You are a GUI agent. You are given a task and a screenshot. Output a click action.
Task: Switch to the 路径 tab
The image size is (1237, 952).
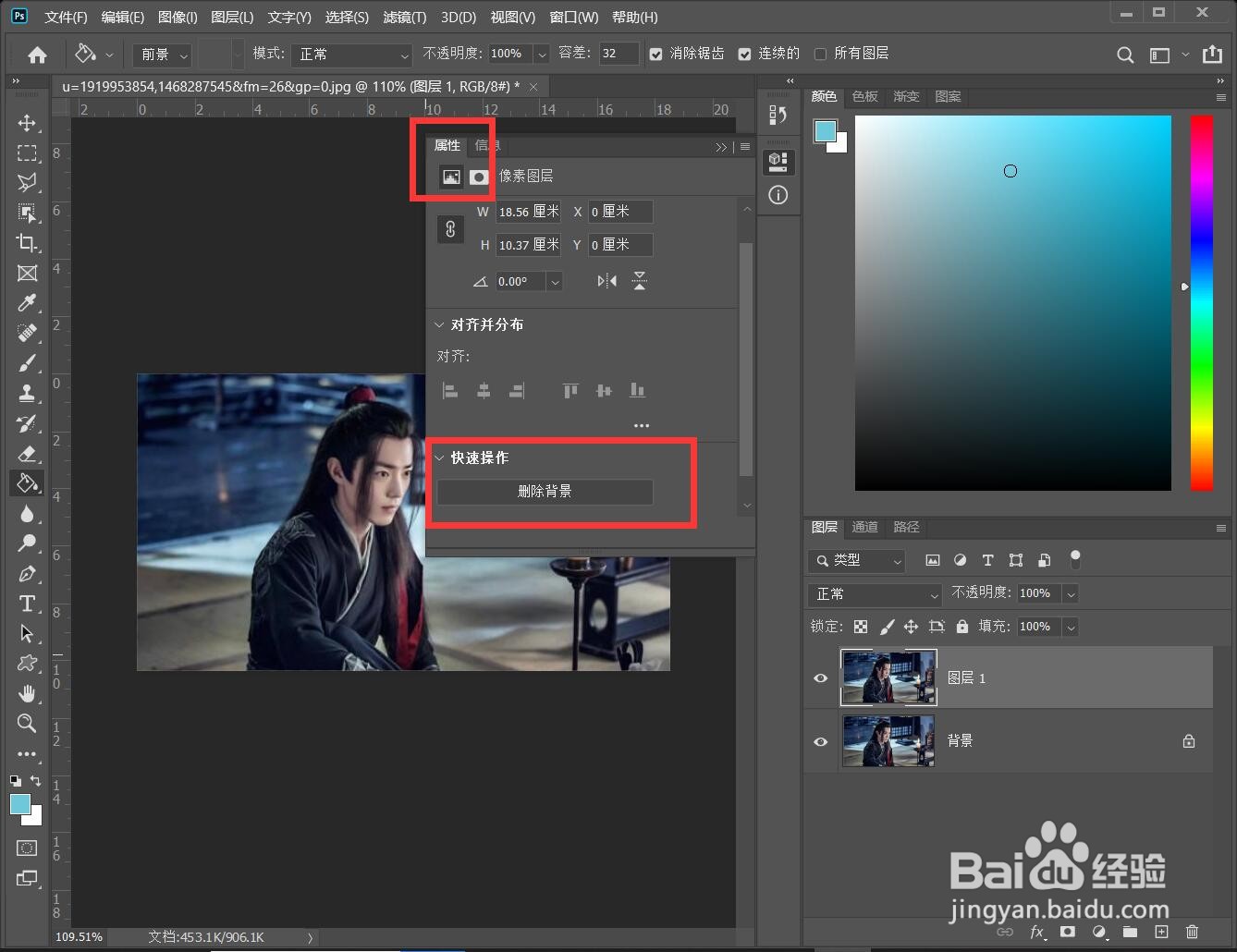click(x=907, y=527)
